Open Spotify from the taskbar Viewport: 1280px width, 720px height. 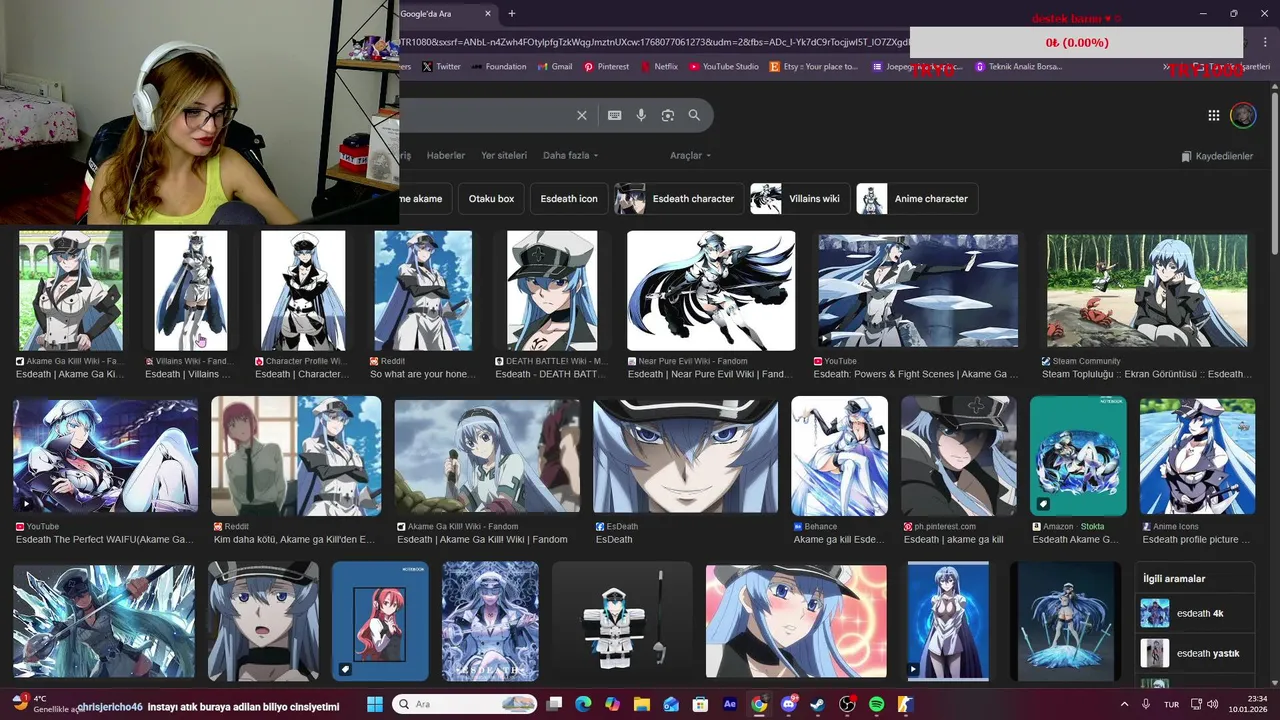point(877,704)
